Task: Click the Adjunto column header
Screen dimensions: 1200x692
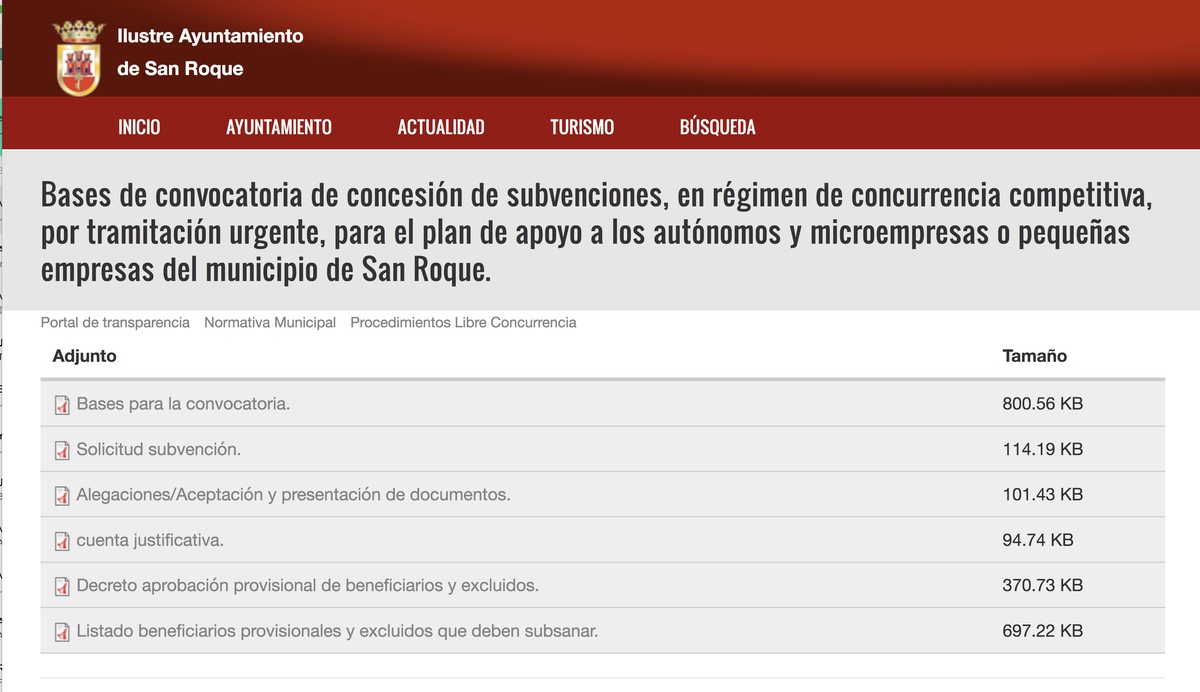Action: tap(85, 356)
